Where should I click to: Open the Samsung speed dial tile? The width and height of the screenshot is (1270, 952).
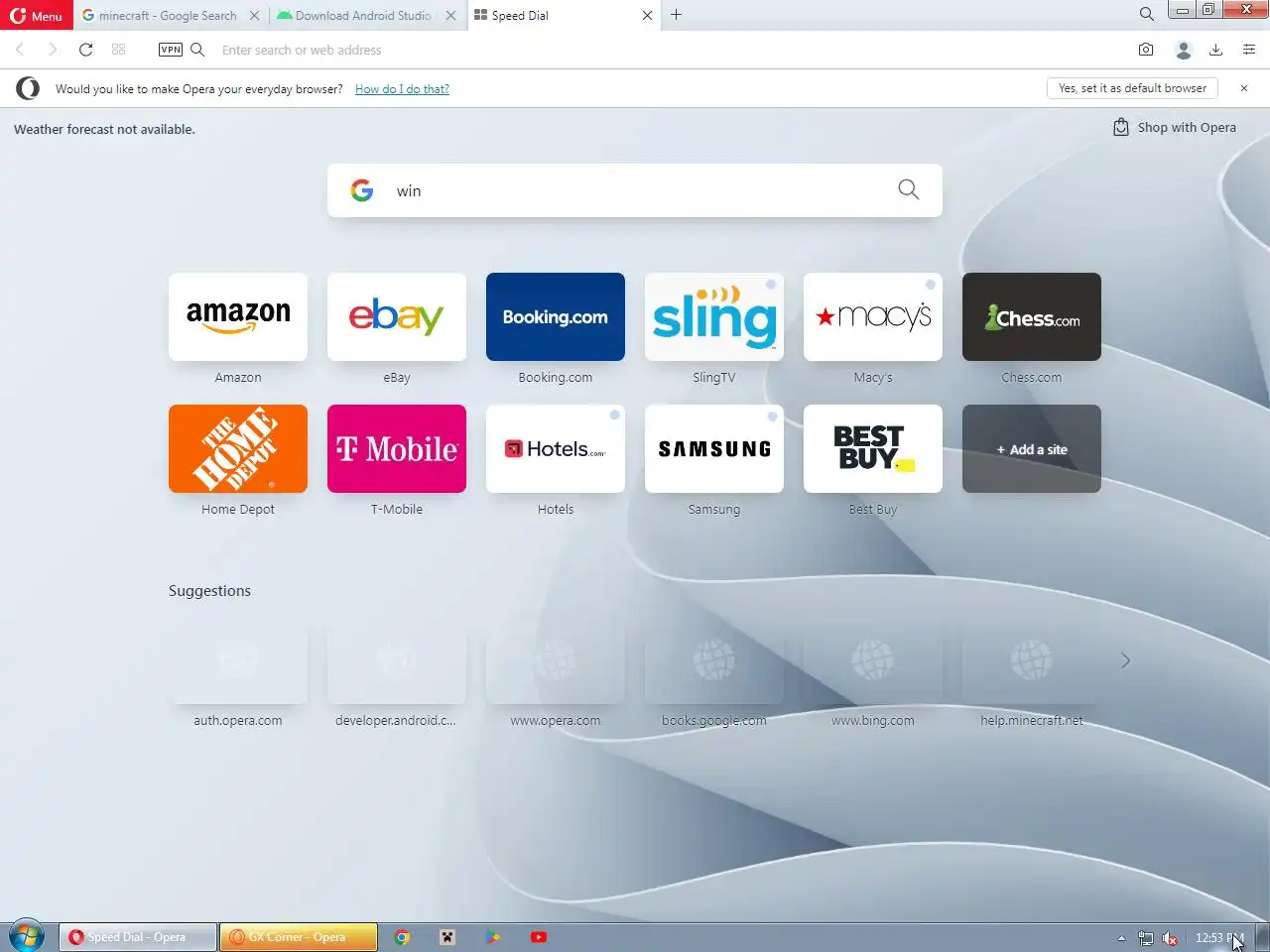[714, 448]
